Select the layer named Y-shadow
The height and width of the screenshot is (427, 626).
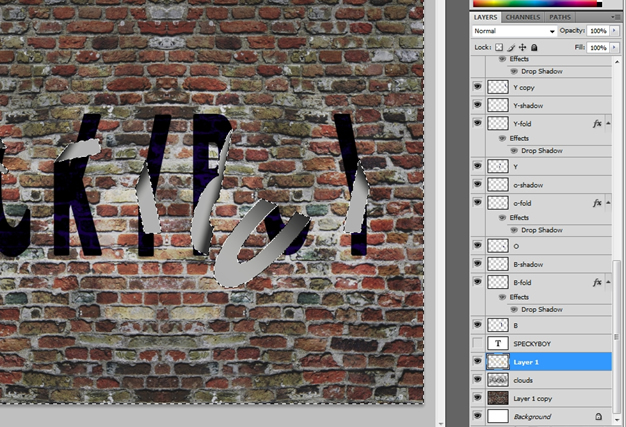pos(528,106)
